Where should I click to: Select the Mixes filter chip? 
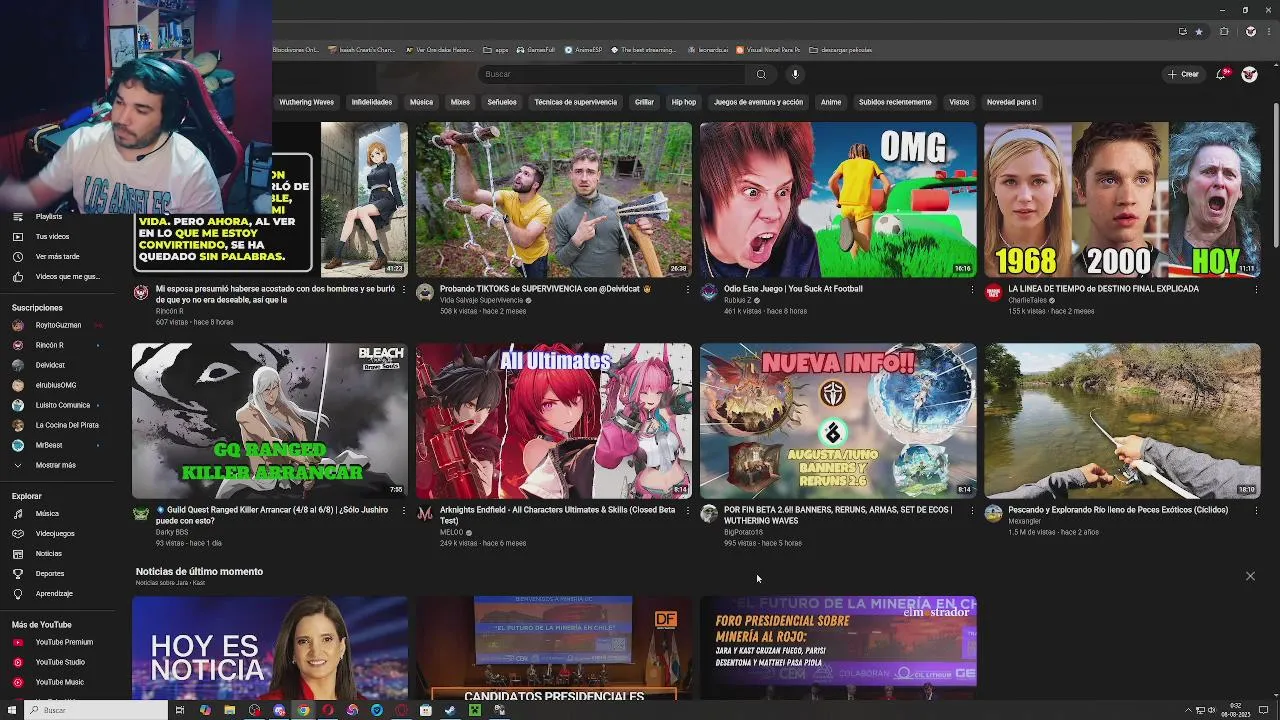point(460,102)
